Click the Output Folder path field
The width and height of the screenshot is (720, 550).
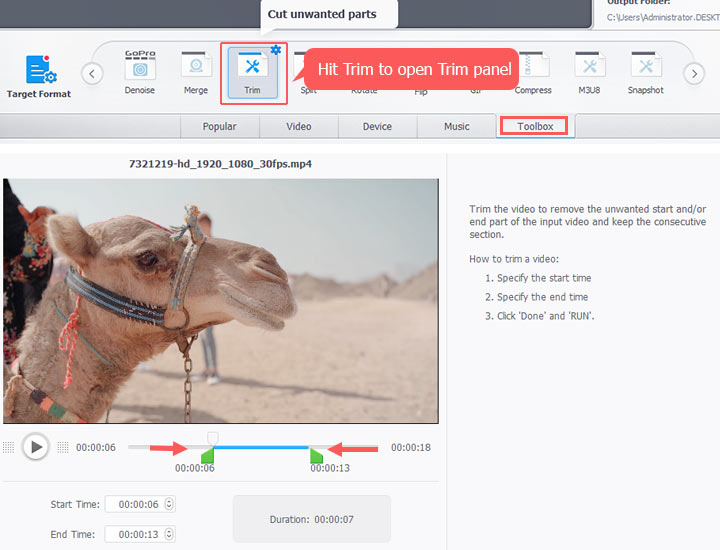662,17
